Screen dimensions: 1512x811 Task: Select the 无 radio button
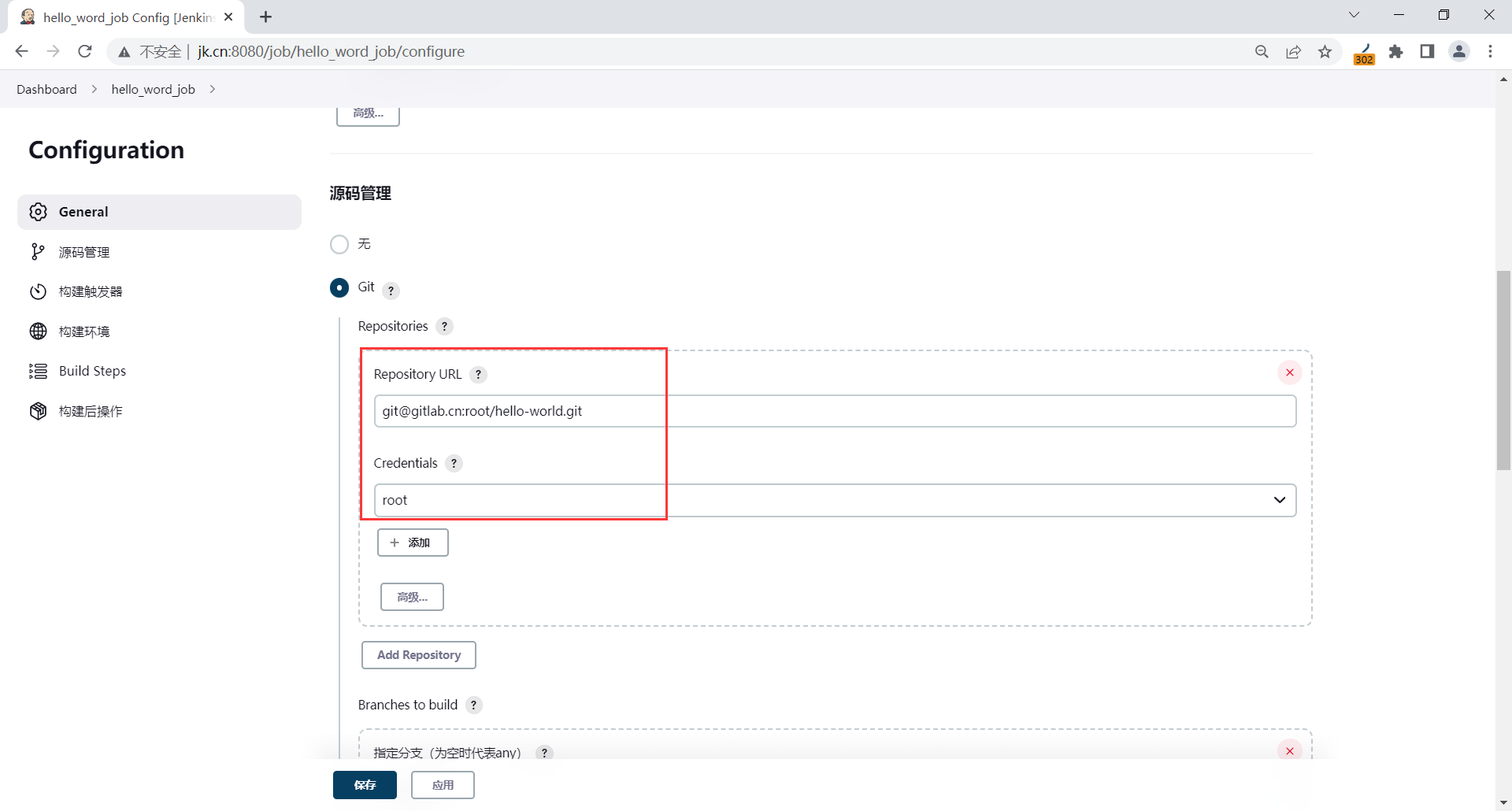pos(339,244)
